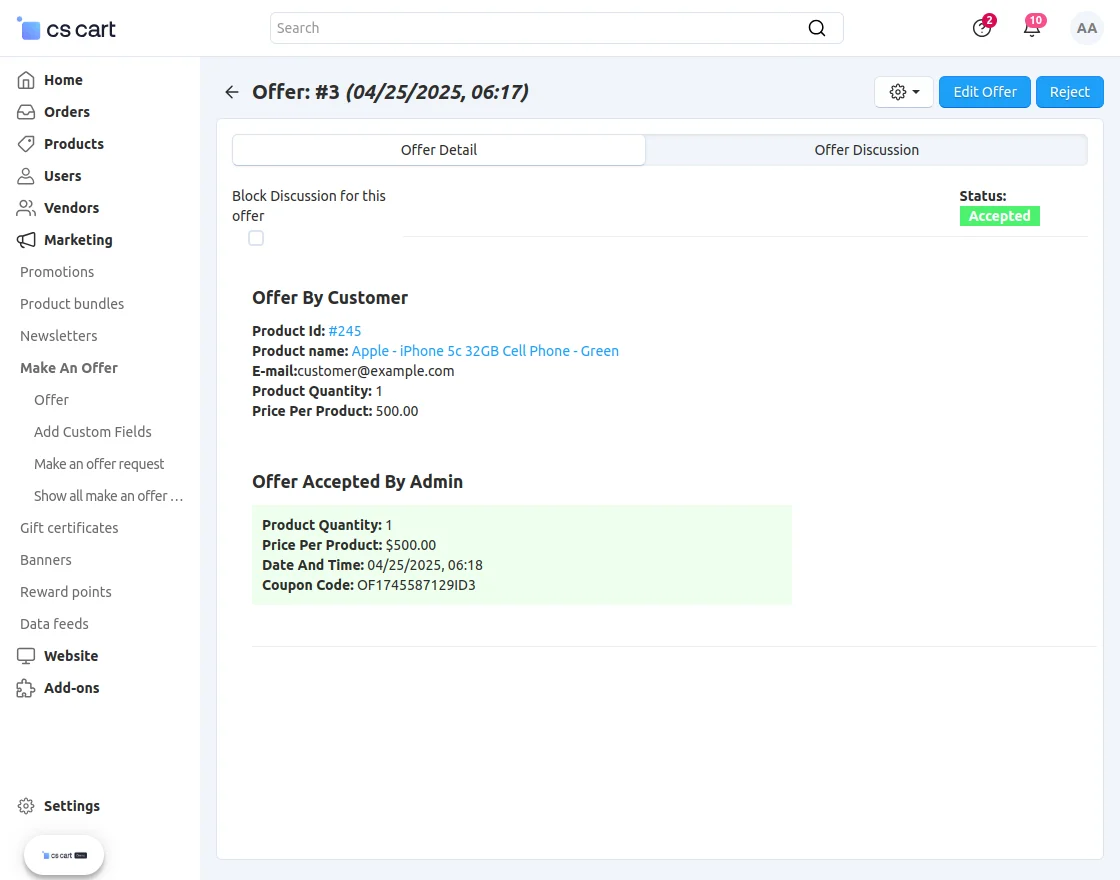
Task: Click inside the Search field
Action: (x=540, y=28)
